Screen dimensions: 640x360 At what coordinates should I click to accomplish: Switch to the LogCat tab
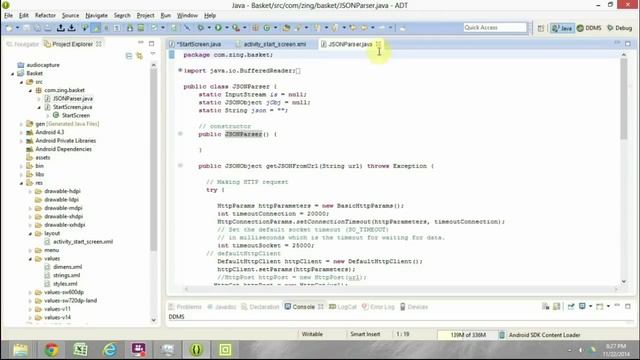[343, 307]
